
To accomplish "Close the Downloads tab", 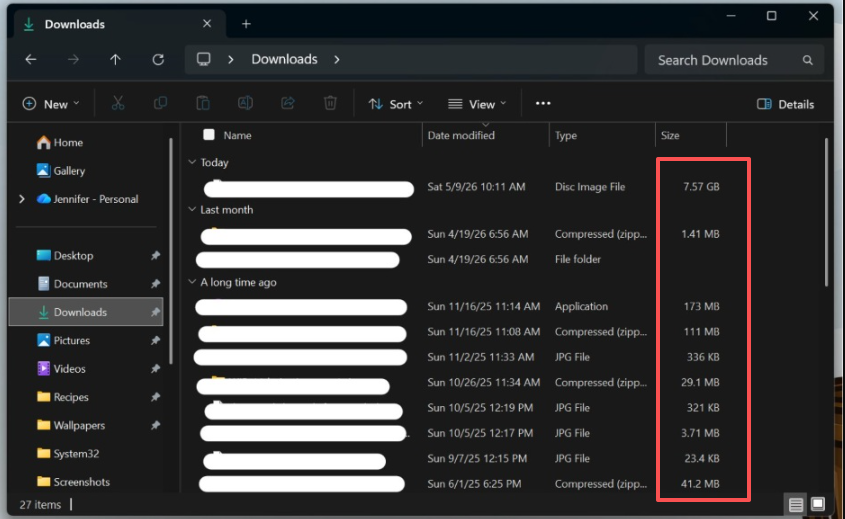I will pyautogui.click(x=207, y=24).
